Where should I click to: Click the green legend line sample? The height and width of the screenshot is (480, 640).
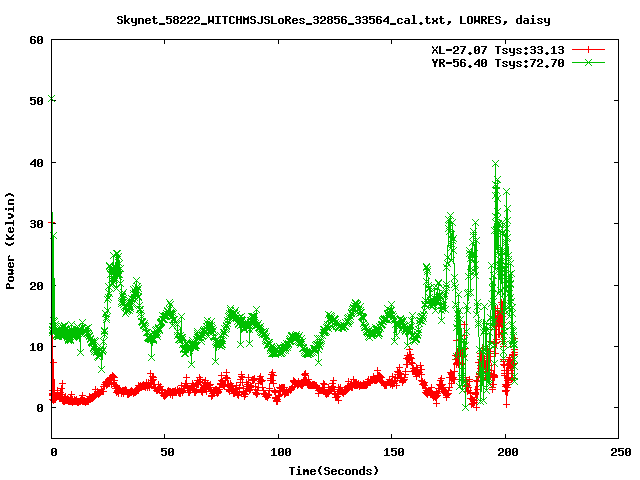[588, 62]
